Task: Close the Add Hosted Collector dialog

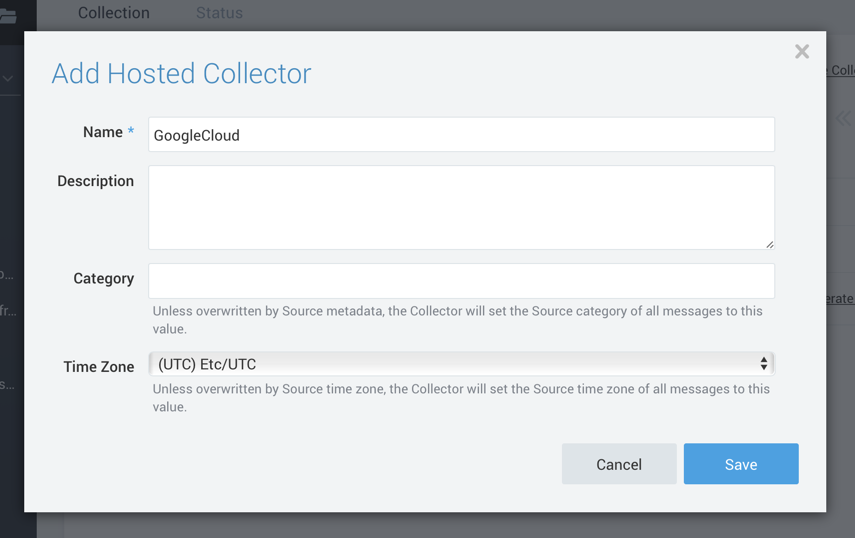Action: point(802,52)
